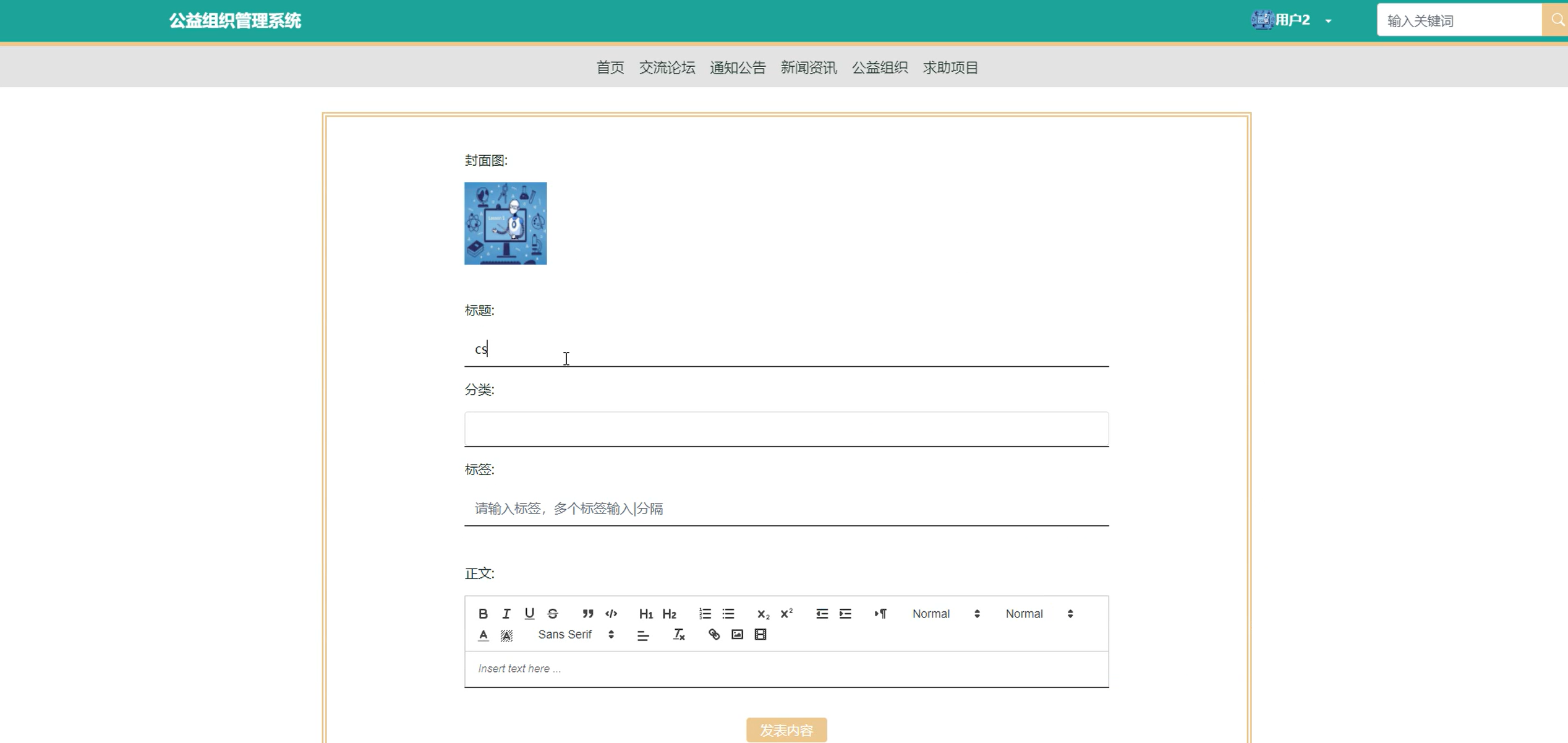Screen dimensions: 1568x743
Task: Click the code block icon
Action: (611, 614)
